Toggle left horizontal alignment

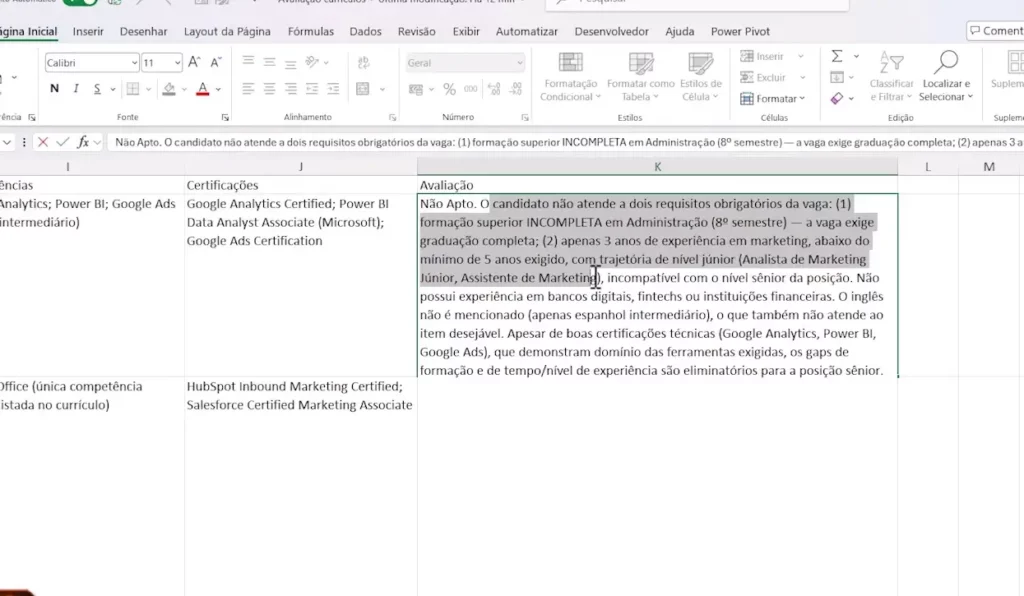[248, 89]
